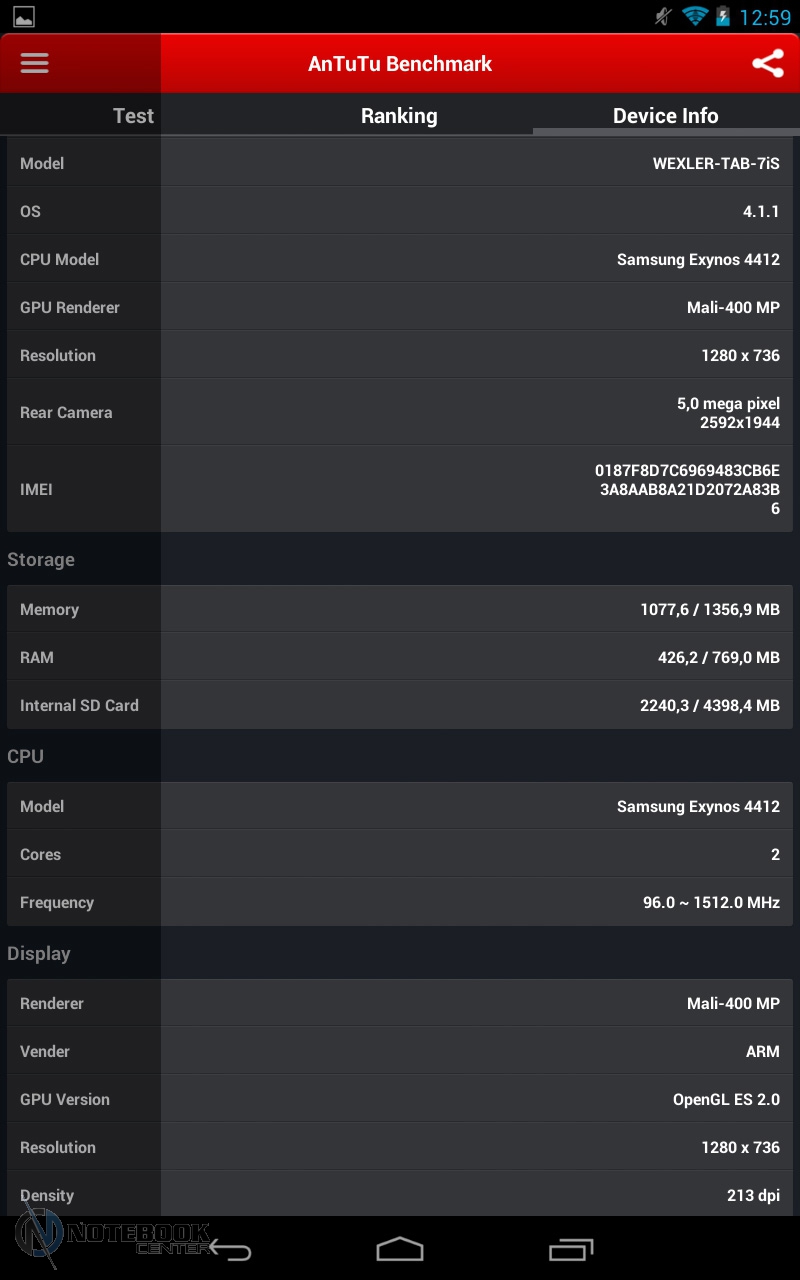Tap the Wi-Fi status icon
Screen dimensions: 800x1280
[694, 17]
